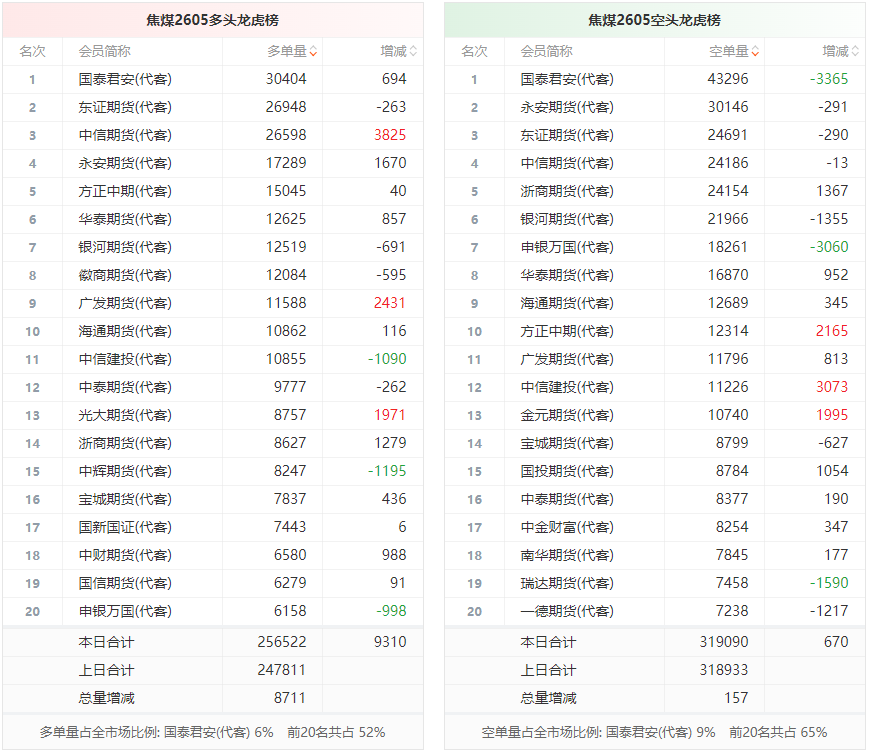Click 一德期货(代客) rank 20 short

(x=567, y=611)
